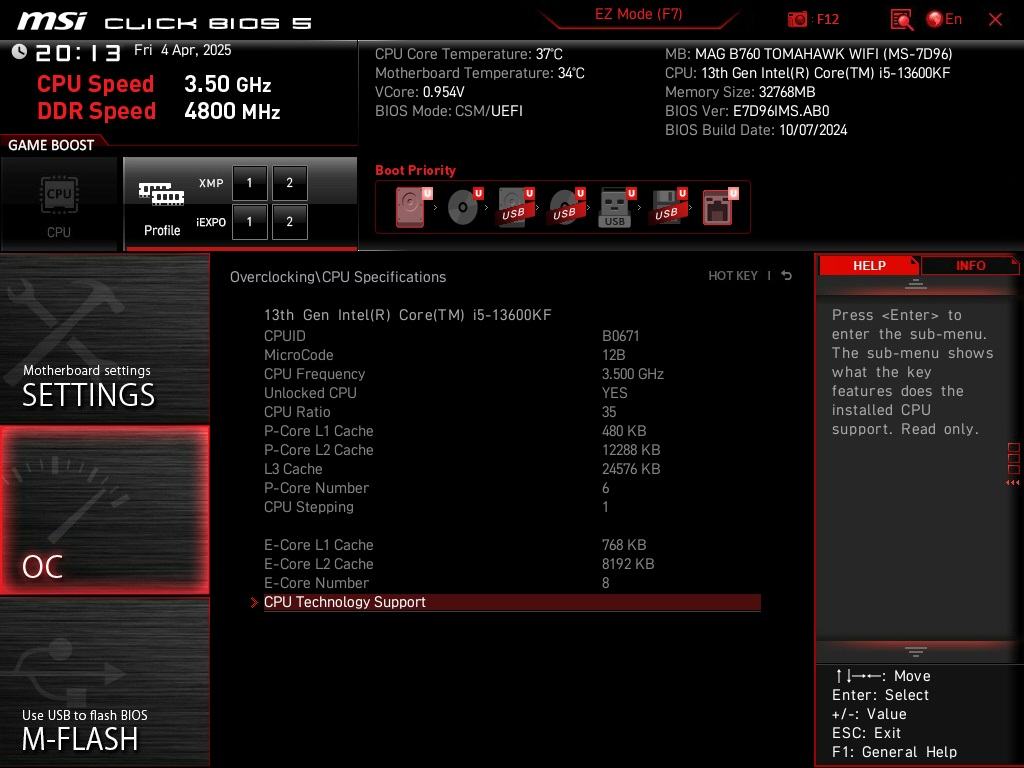Enable XMP profile 1
Viewport: 1024px width, 768px height.
coord(249,183)
